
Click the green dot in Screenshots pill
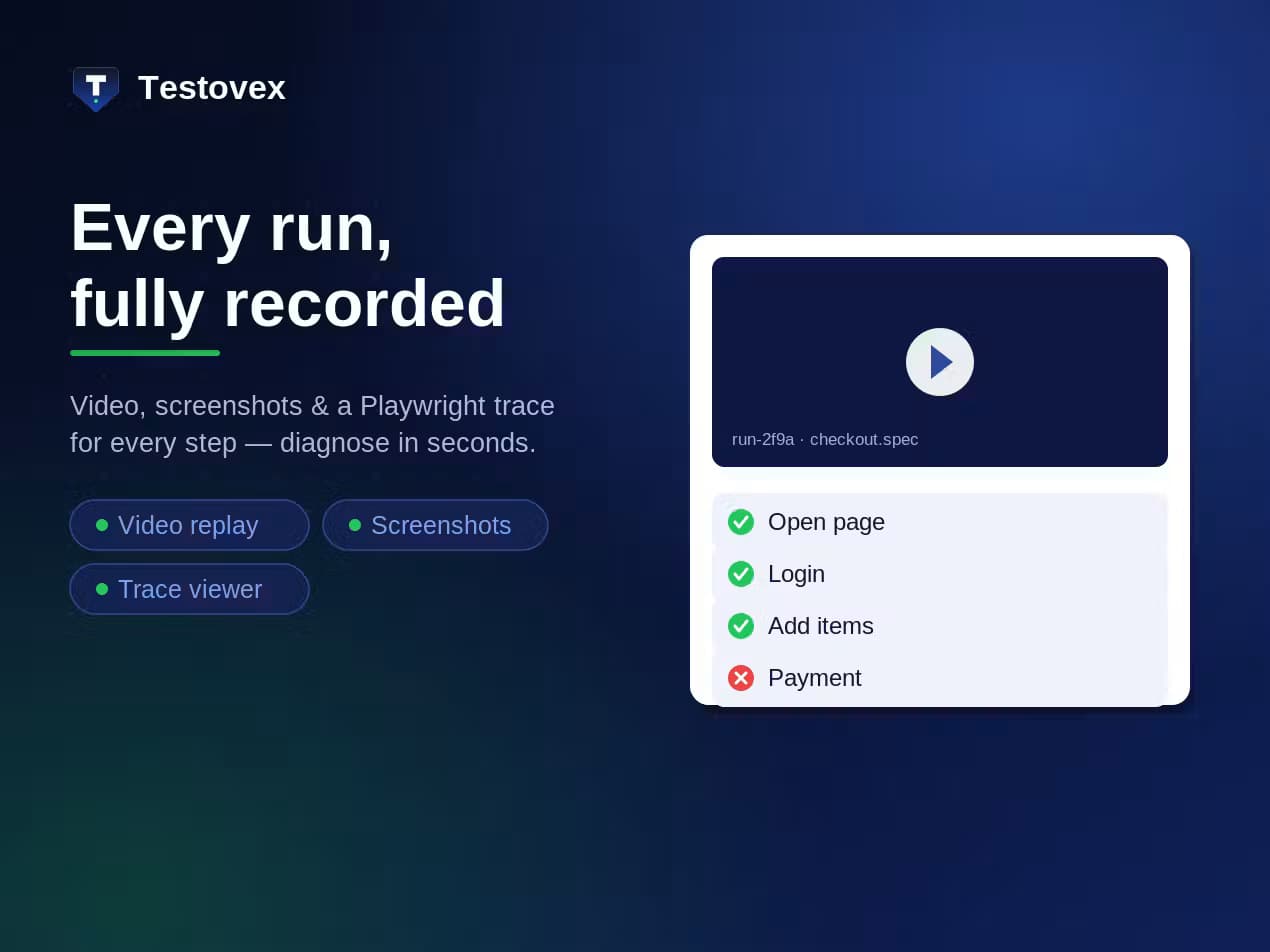click(355, 525)
